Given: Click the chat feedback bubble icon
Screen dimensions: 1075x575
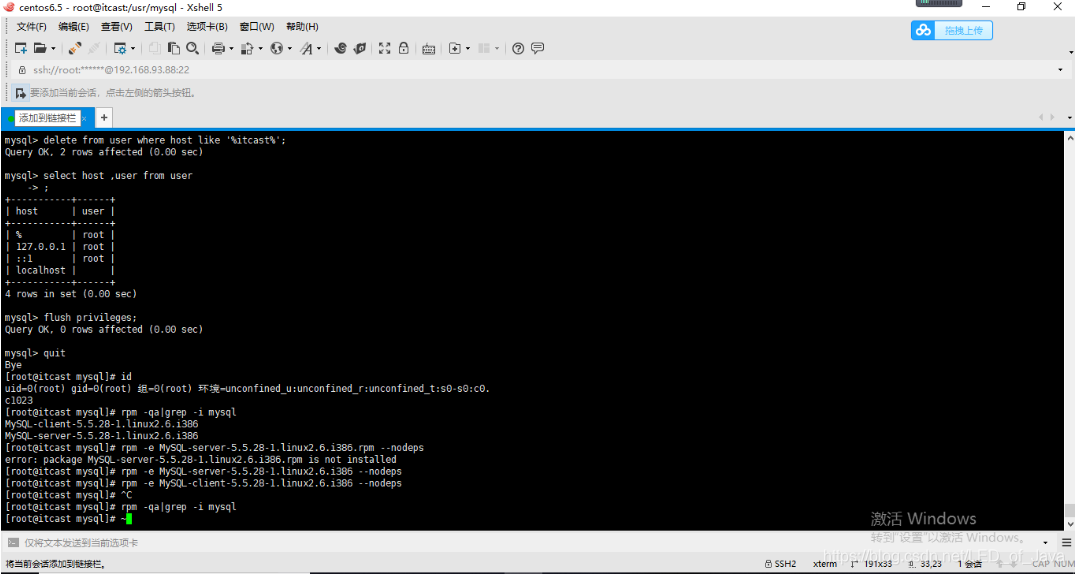Looking at the screenshot, I should pos(538,48).
